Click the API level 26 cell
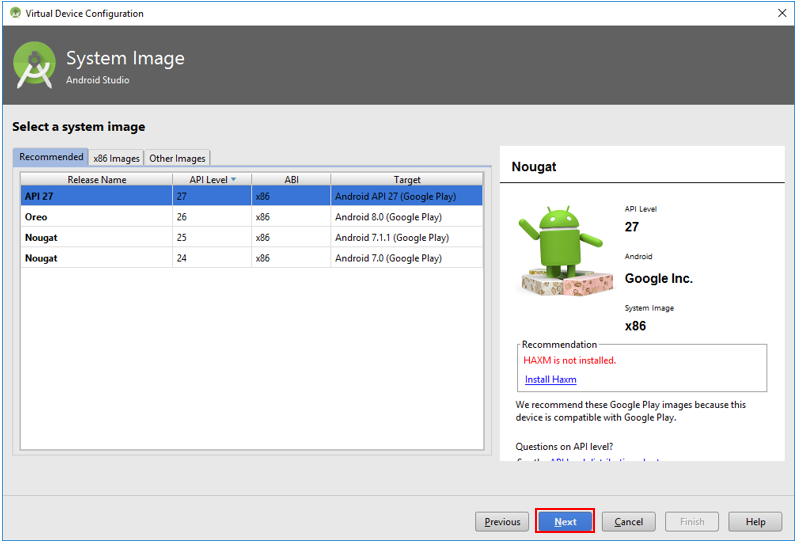 pos(212,217)
